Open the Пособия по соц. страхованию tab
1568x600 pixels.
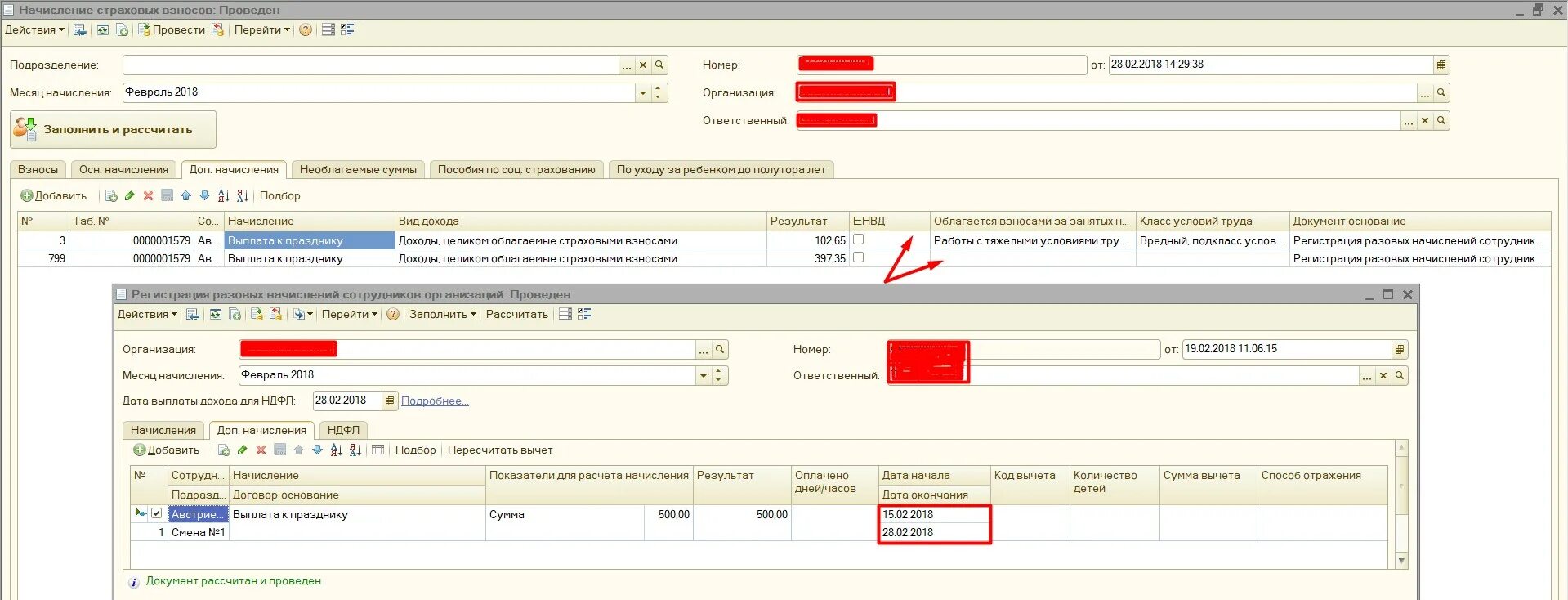[x=516, y=169]
